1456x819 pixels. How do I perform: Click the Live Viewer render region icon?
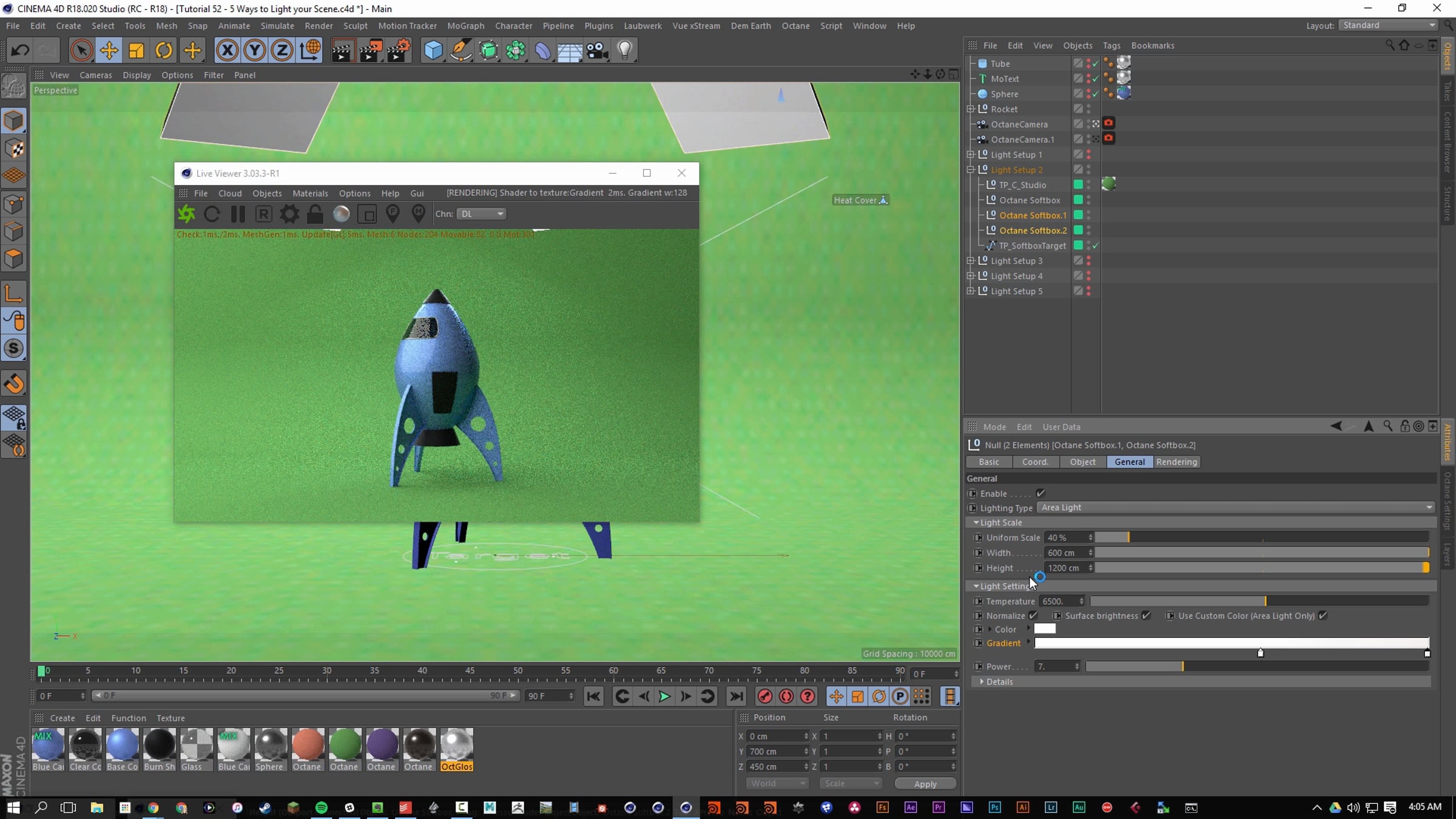click(x=367, y=214)
